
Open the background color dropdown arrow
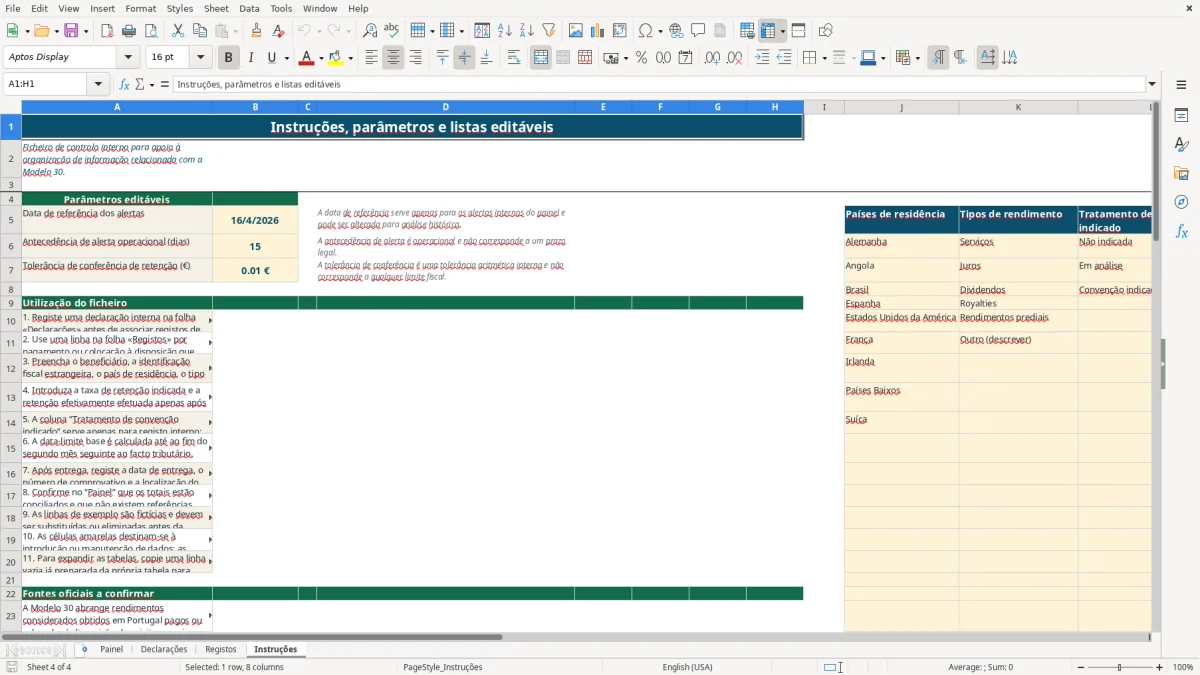(350, 58)
